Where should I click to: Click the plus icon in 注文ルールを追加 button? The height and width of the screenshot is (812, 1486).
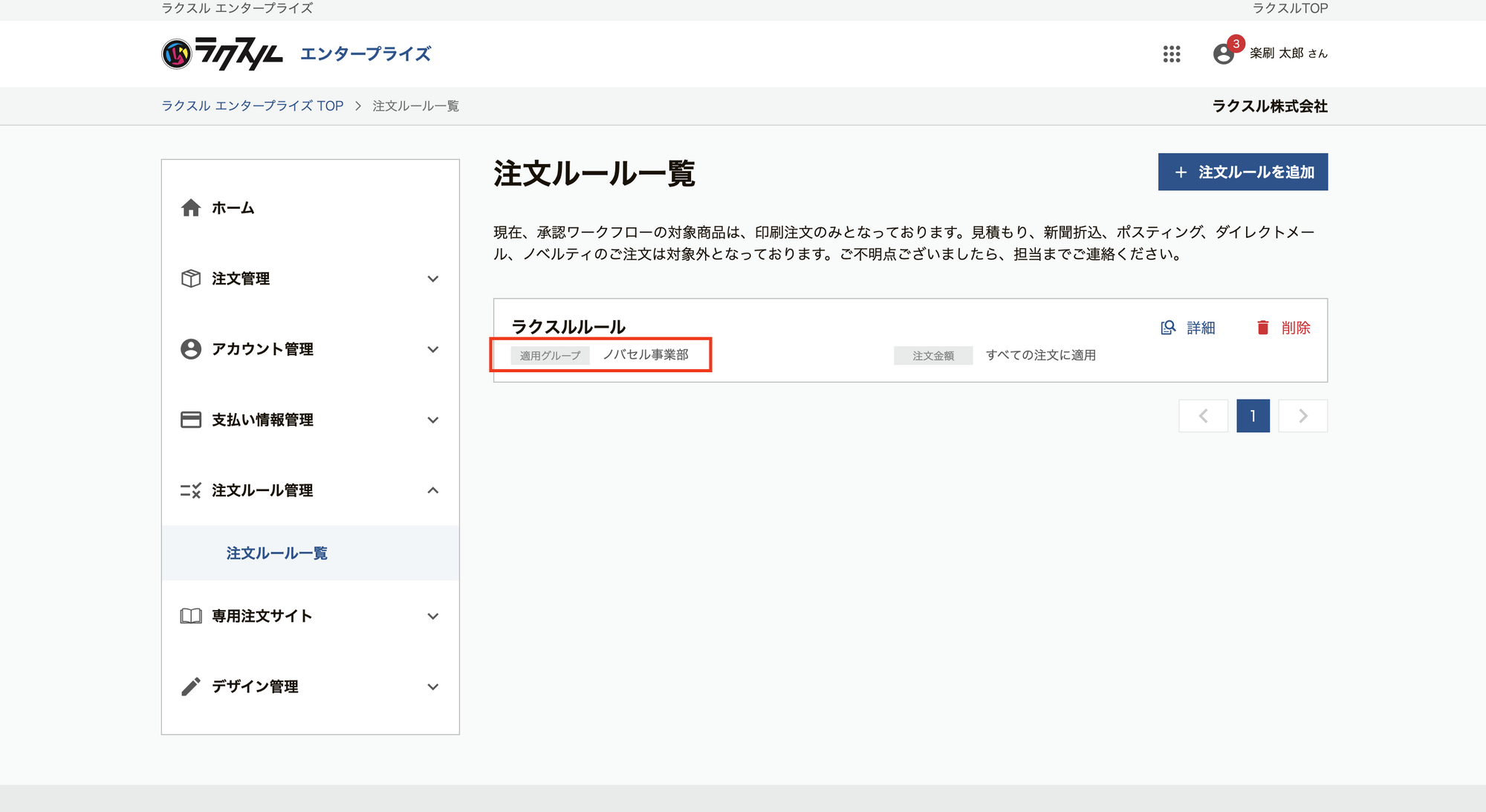pyautogui.click(x=1181, y=172)
